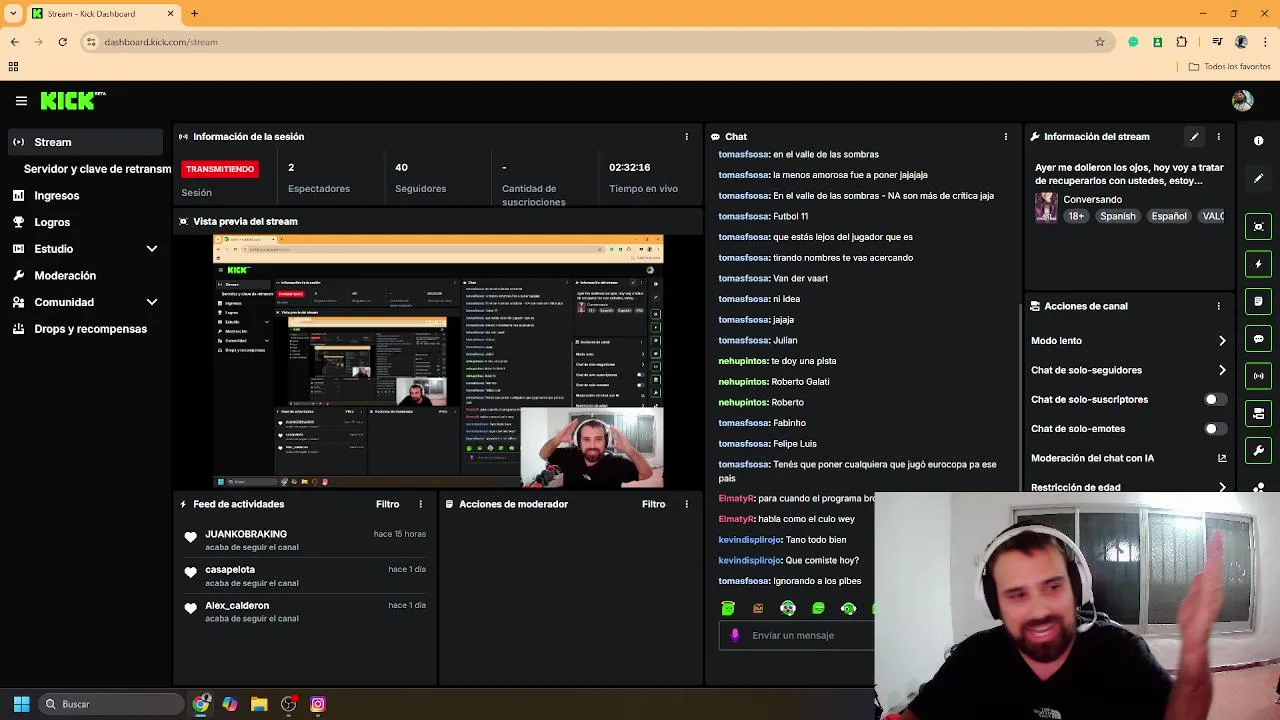1280x720 pixels.
Task: Insert green emote with white headphones
Action: tap(788, 608)
